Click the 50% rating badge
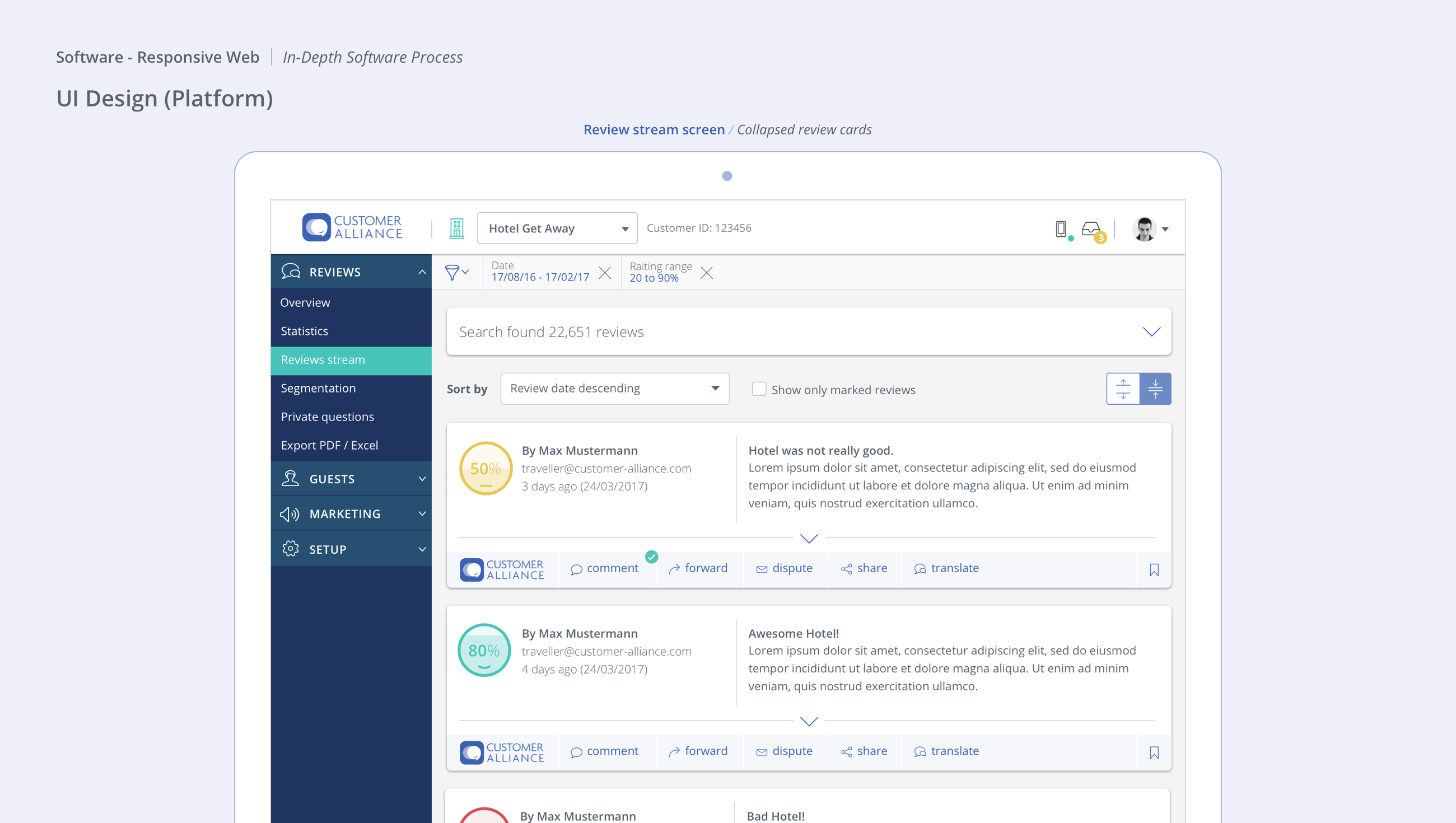 tap(486, 469)
